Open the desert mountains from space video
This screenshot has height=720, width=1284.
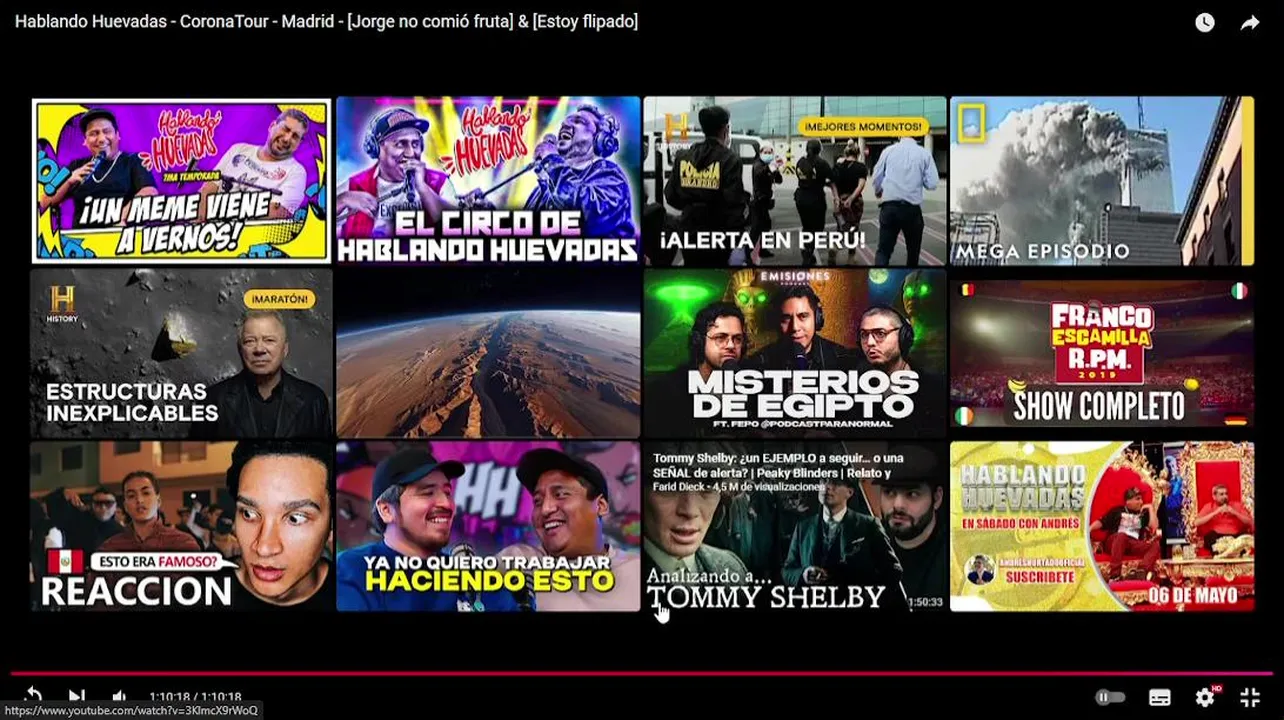pos(488,353)
